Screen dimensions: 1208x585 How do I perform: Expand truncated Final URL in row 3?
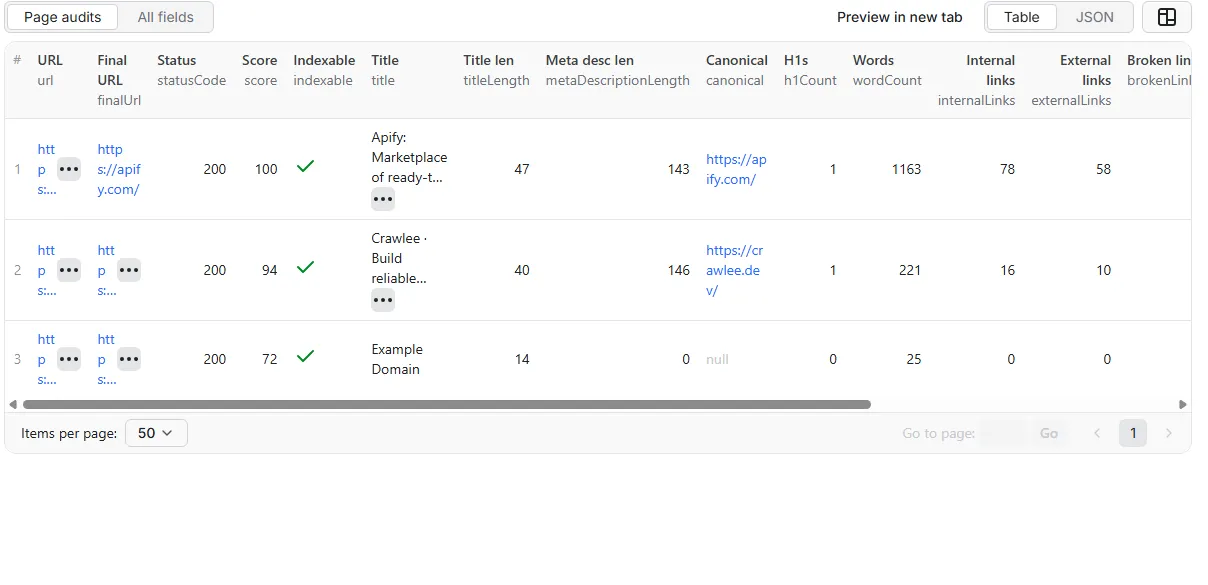point(129,359)
